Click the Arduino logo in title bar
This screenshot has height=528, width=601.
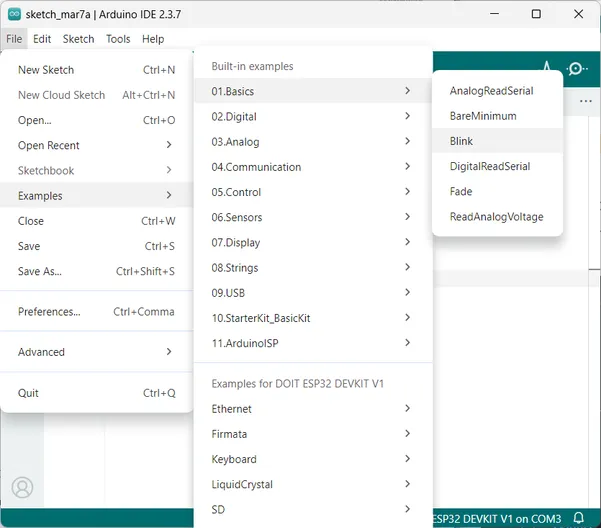point(14,14)
